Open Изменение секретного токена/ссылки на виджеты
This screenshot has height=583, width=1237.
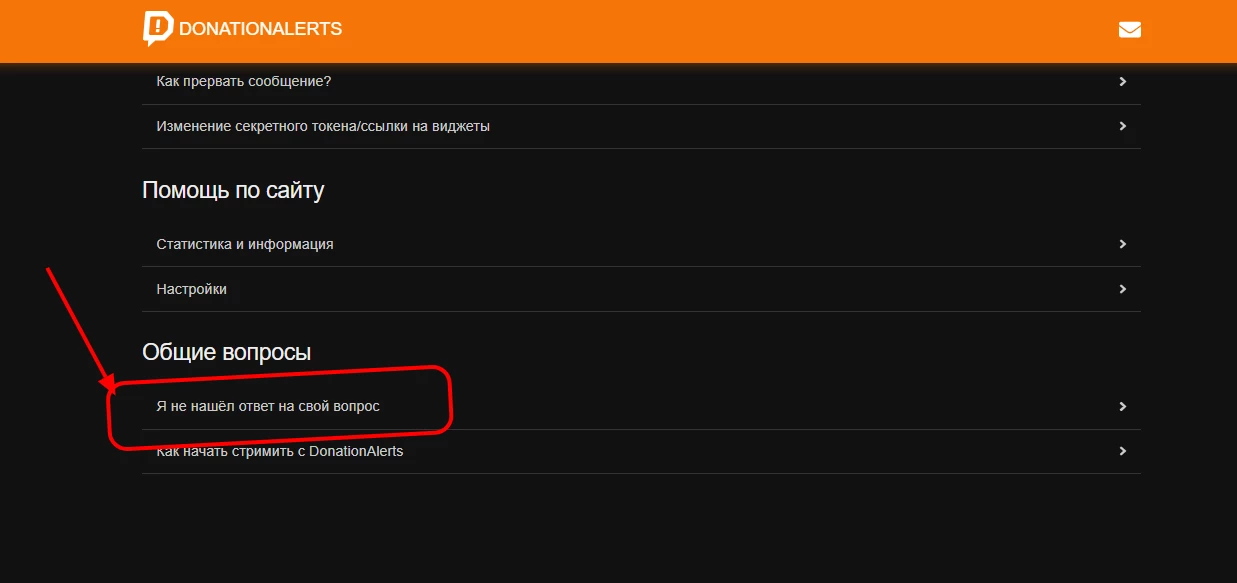pos(641,127)
